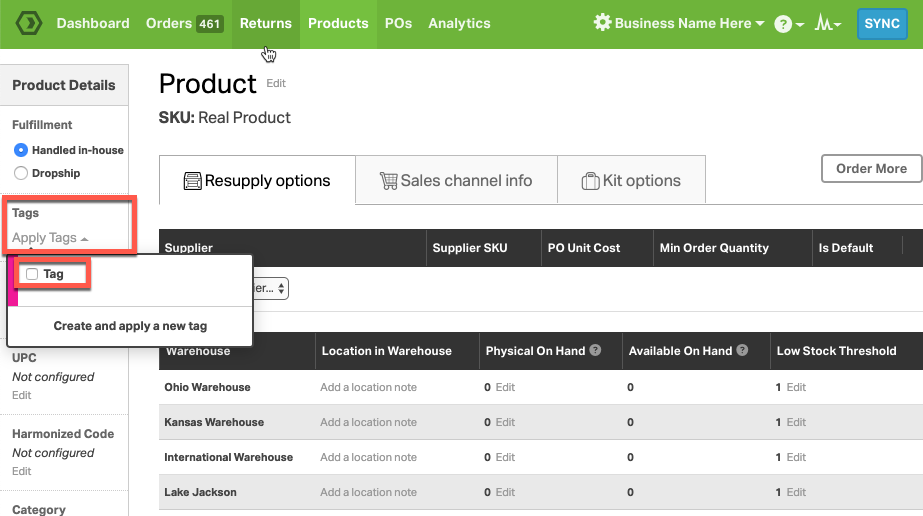Click the Order More button
923x516 pixels.
click(x=871, y=169)
